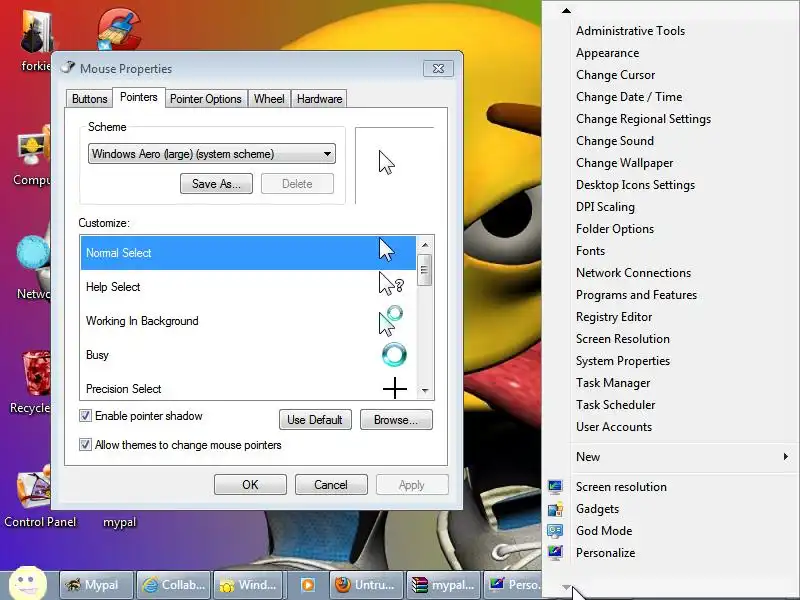Viewport: 800px width, 600px height.
Task: Open the forkie desktop icon
Action: 36,32
